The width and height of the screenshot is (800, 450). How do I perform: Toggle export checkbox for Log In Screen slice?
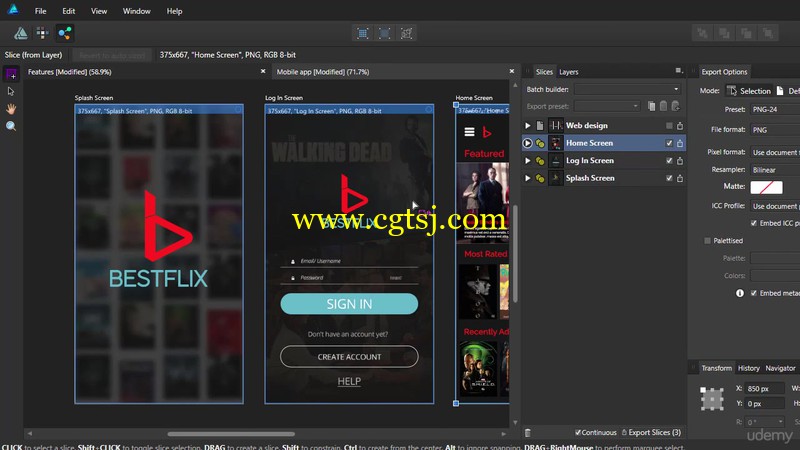coord(669,161)
